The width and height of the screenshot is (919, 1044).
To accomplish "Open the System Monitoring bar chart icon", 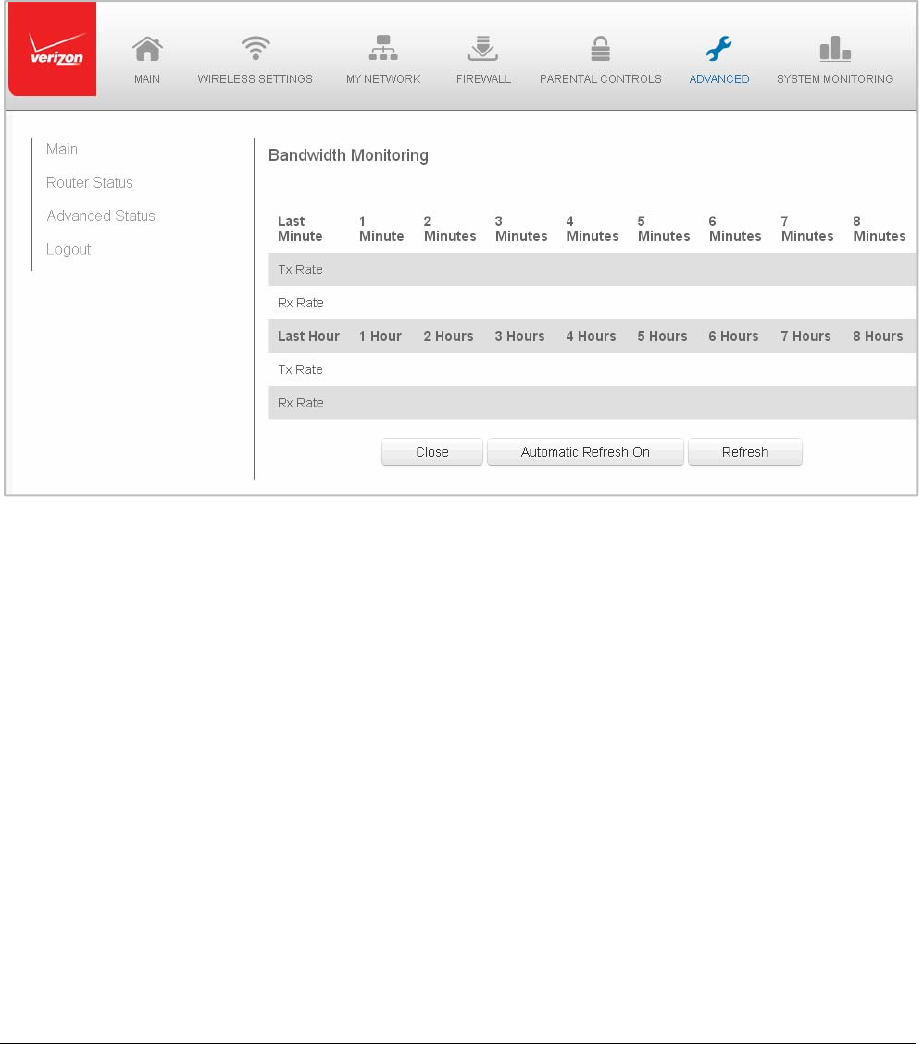I will pyautogui.click(x=835, y=49).
